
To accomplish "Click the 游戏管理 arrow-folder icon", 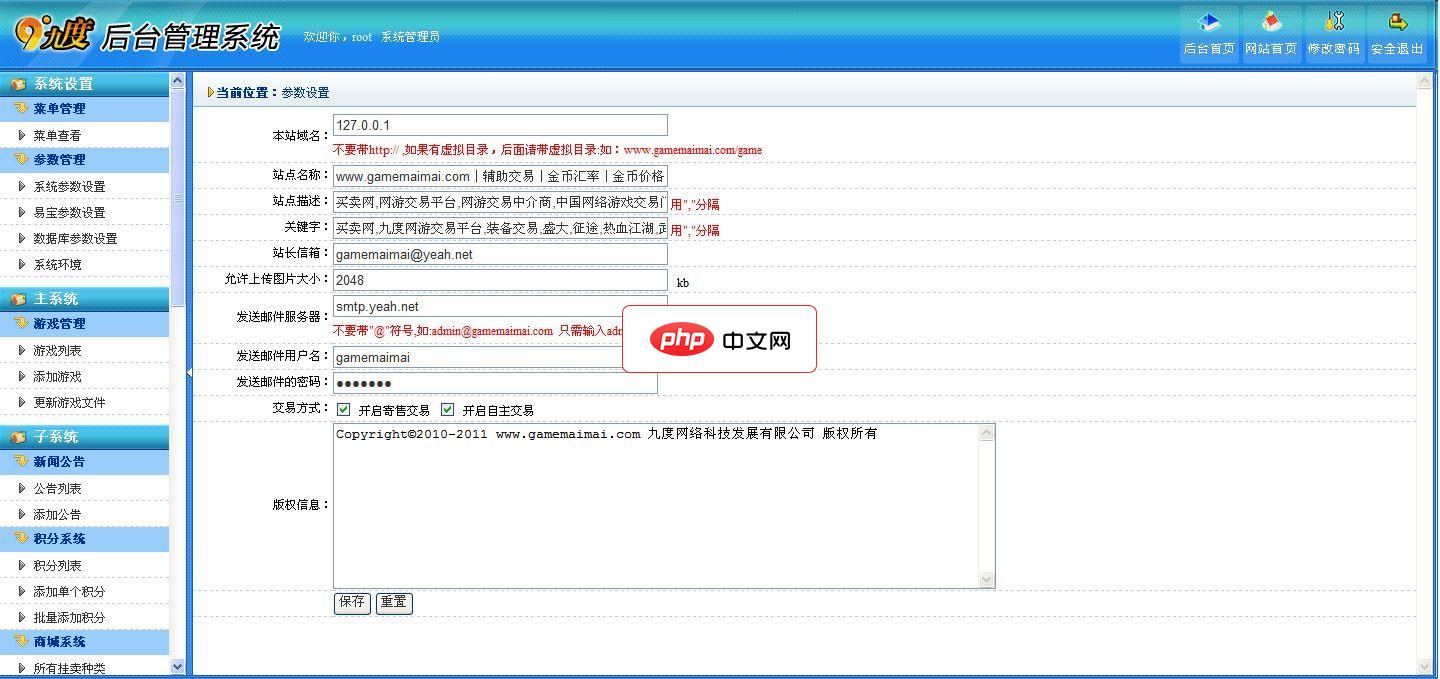I will [x=19, y=323].
